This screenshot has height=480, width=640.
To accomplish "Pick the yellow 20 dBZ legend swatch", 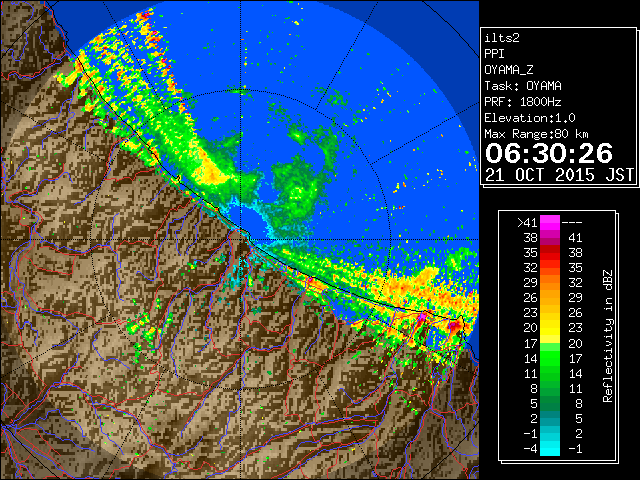I will (x=550, y=328).
